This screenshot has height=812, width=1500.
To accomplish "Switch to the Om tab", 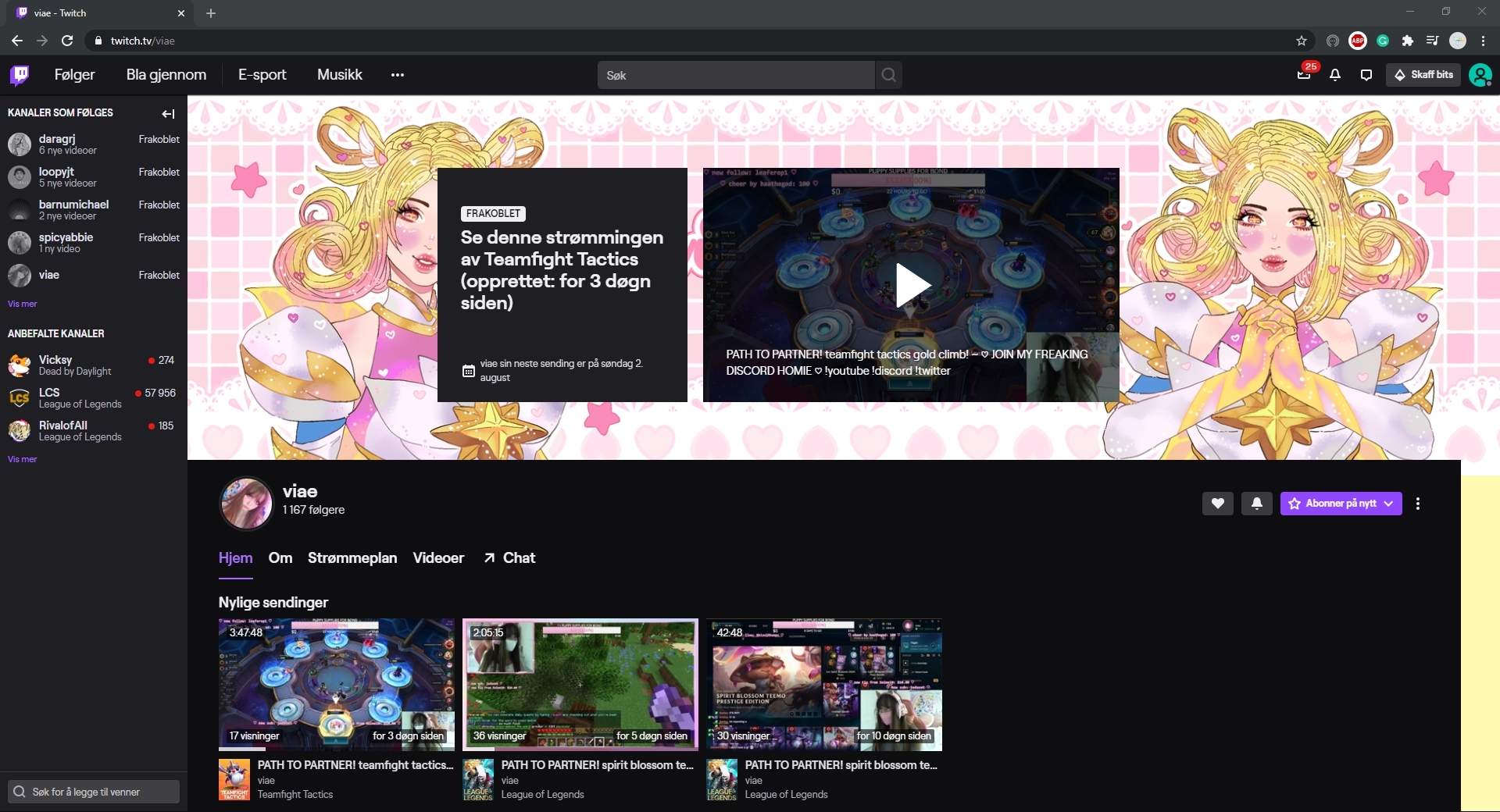I will click(280, 557).
